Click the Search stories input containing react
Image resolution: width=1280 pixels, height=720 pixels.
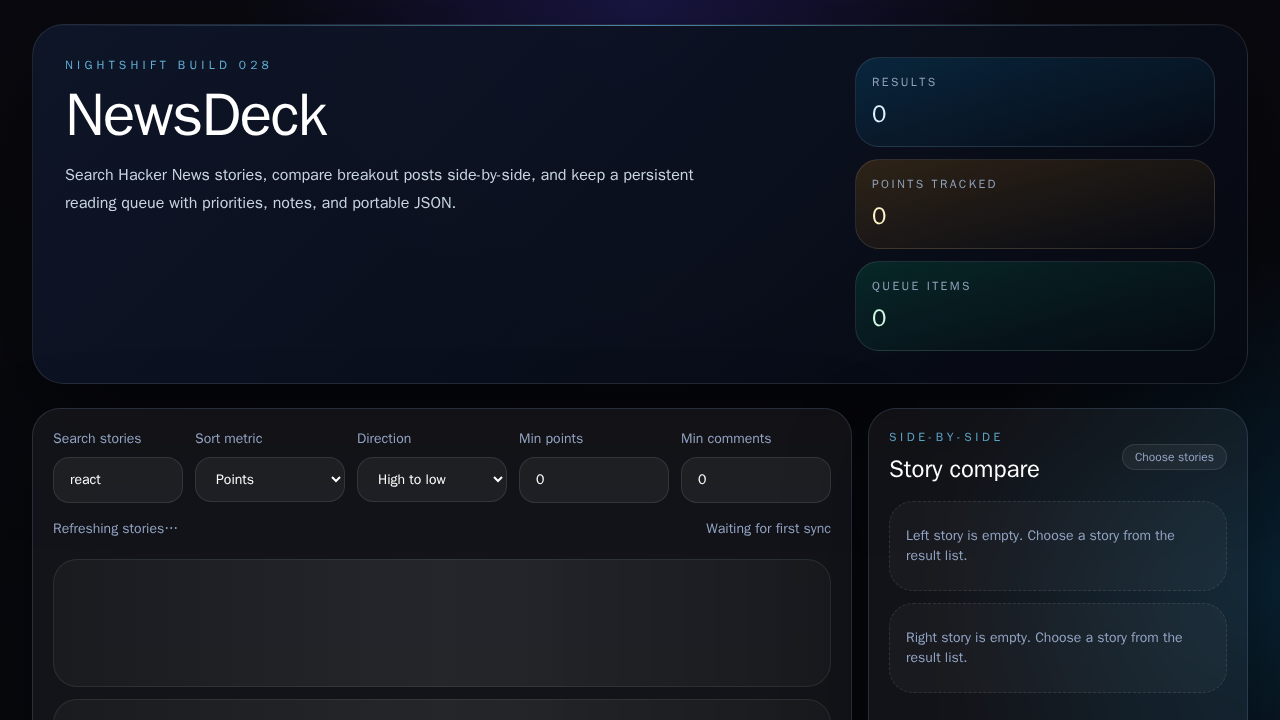pos(118,479)
